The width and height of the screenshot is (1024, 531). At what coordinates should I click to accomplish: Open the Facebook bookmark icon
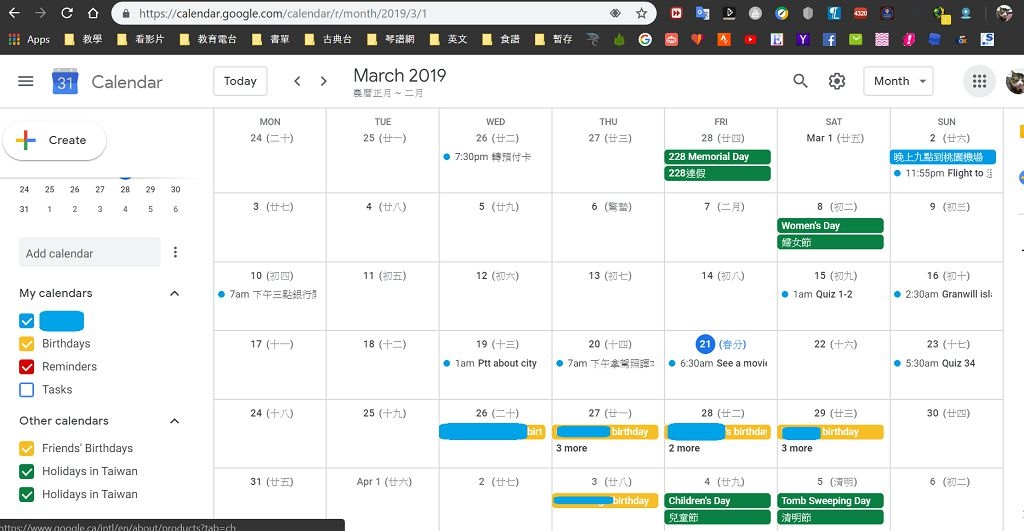click(x=829, y=39)
